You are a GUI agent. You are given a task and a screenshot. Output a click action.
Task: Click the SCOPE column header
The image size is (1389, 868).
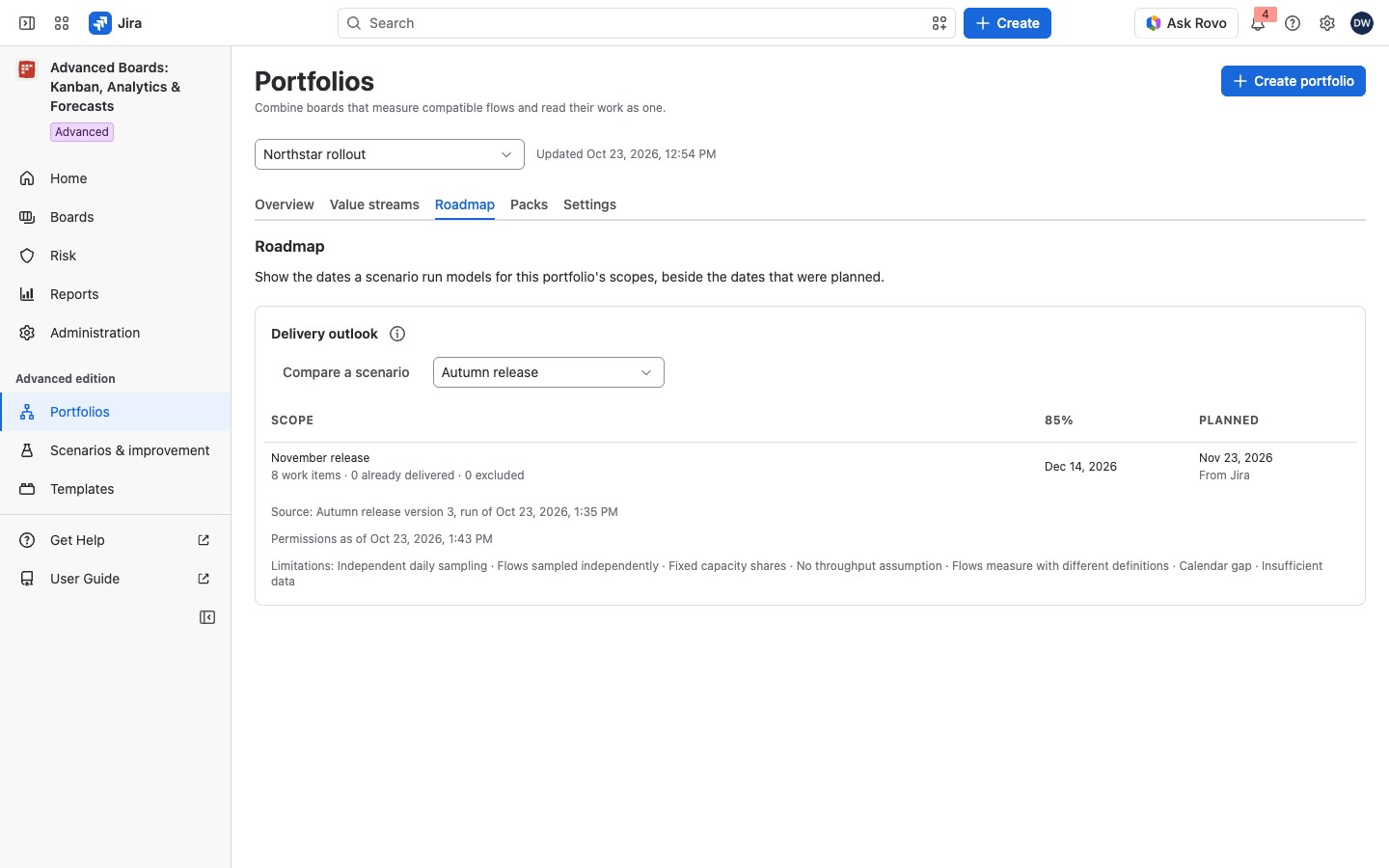coord(292,420)
